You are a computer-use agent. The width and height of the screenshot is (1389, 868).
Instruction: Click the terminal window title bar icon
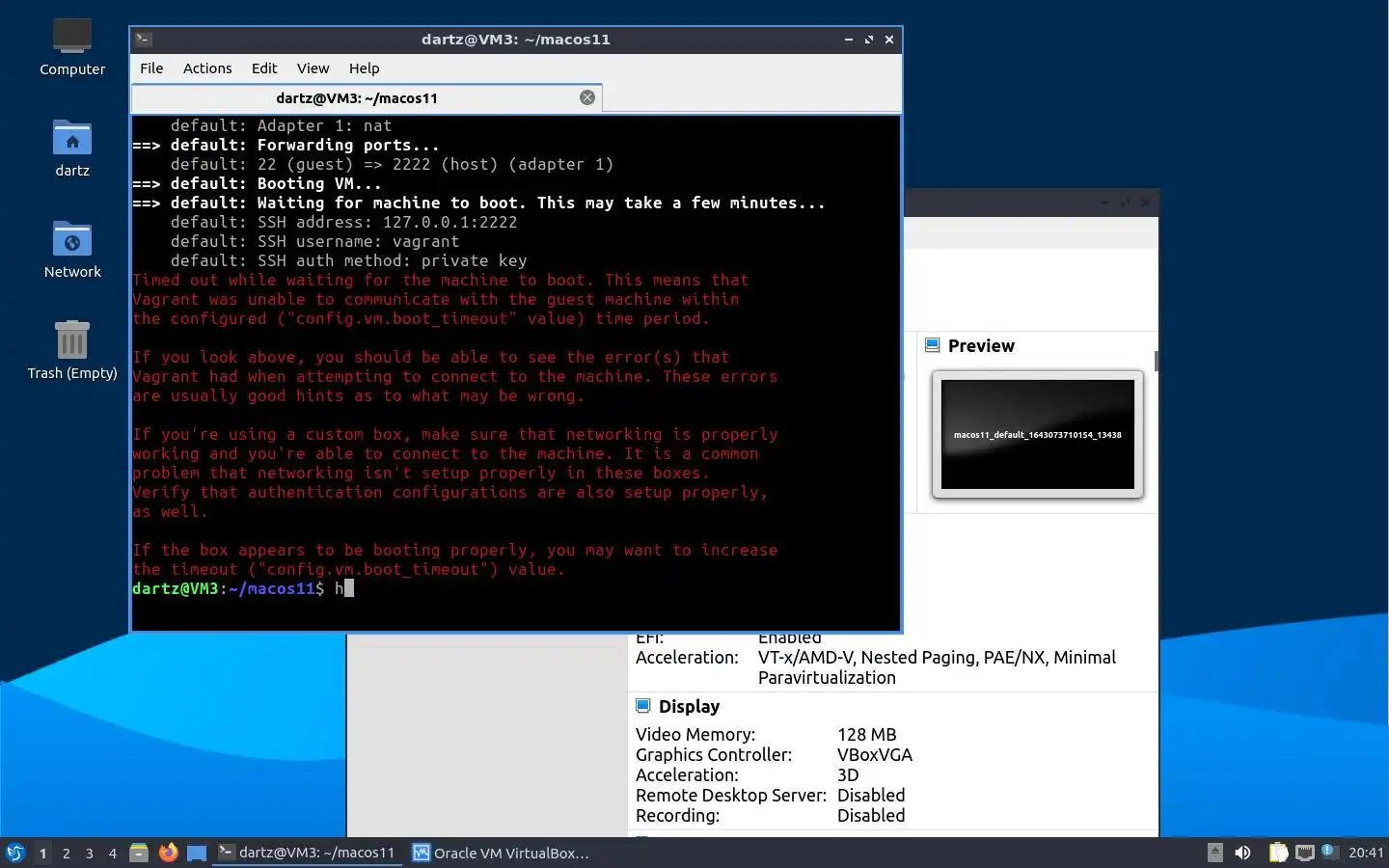pyautogui.click(x=144, y=40)
